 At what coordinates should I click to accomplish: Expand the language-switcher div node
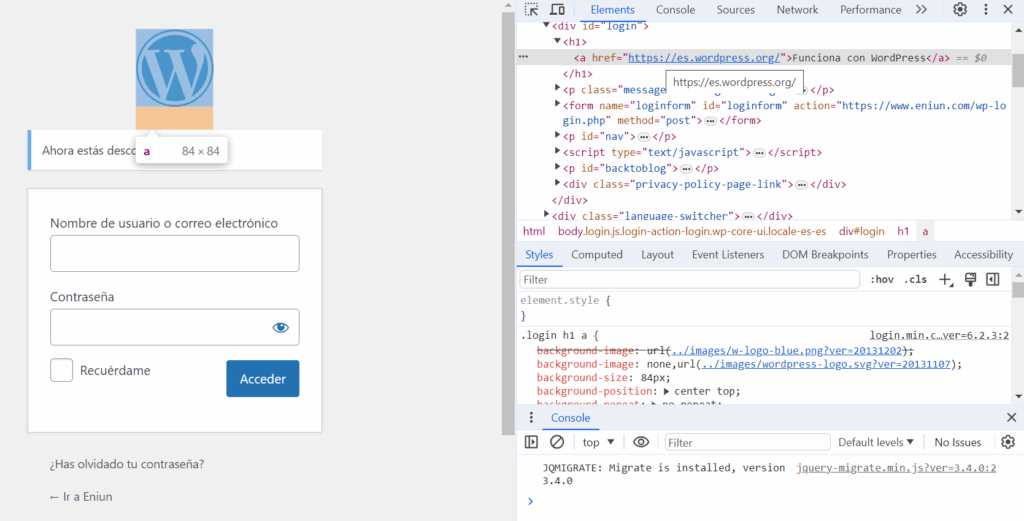pos(547,215)
